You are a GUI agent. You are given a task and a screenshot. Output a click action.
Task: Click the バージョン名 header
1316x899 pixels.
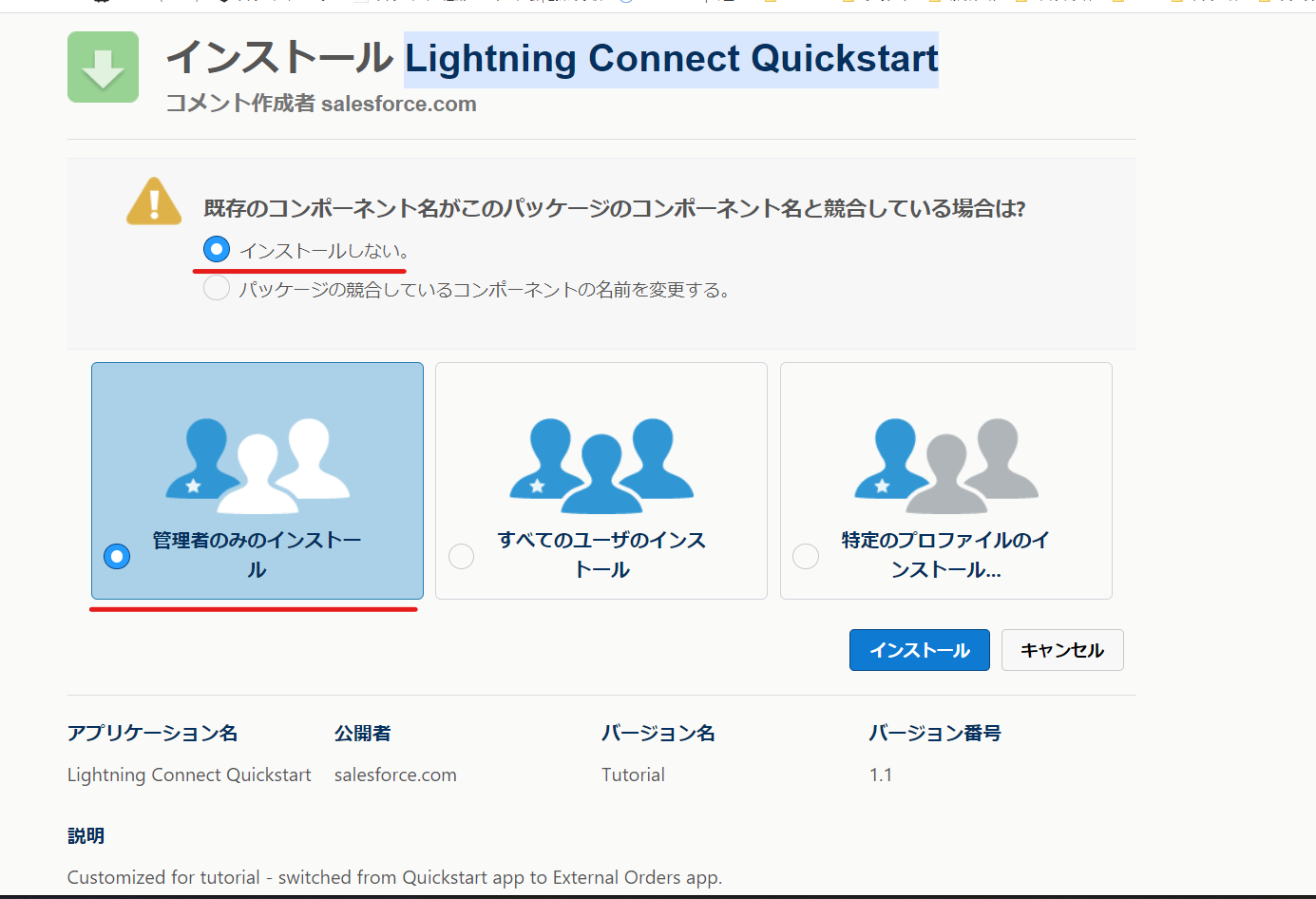click(658, 733)
